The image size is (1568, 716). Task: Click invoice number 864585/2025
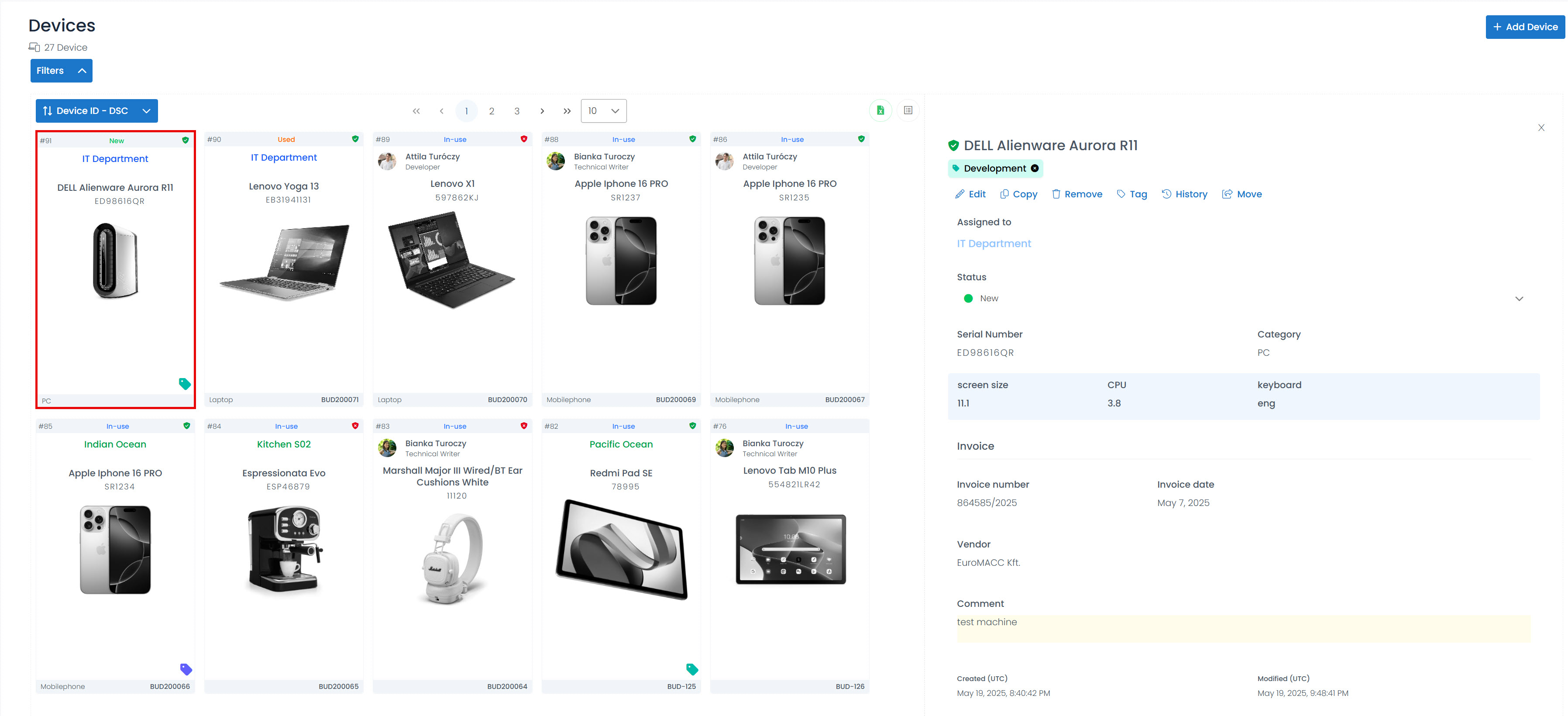987,503
